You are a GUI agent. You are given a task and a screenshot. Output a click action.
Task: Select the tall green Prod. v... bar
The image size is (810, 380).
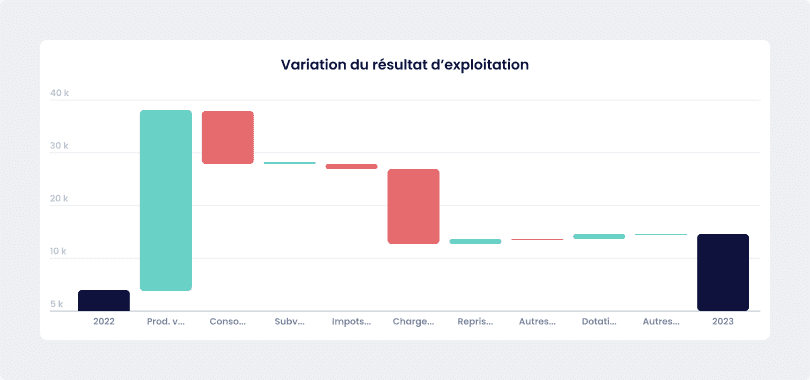tap(166, 200)
